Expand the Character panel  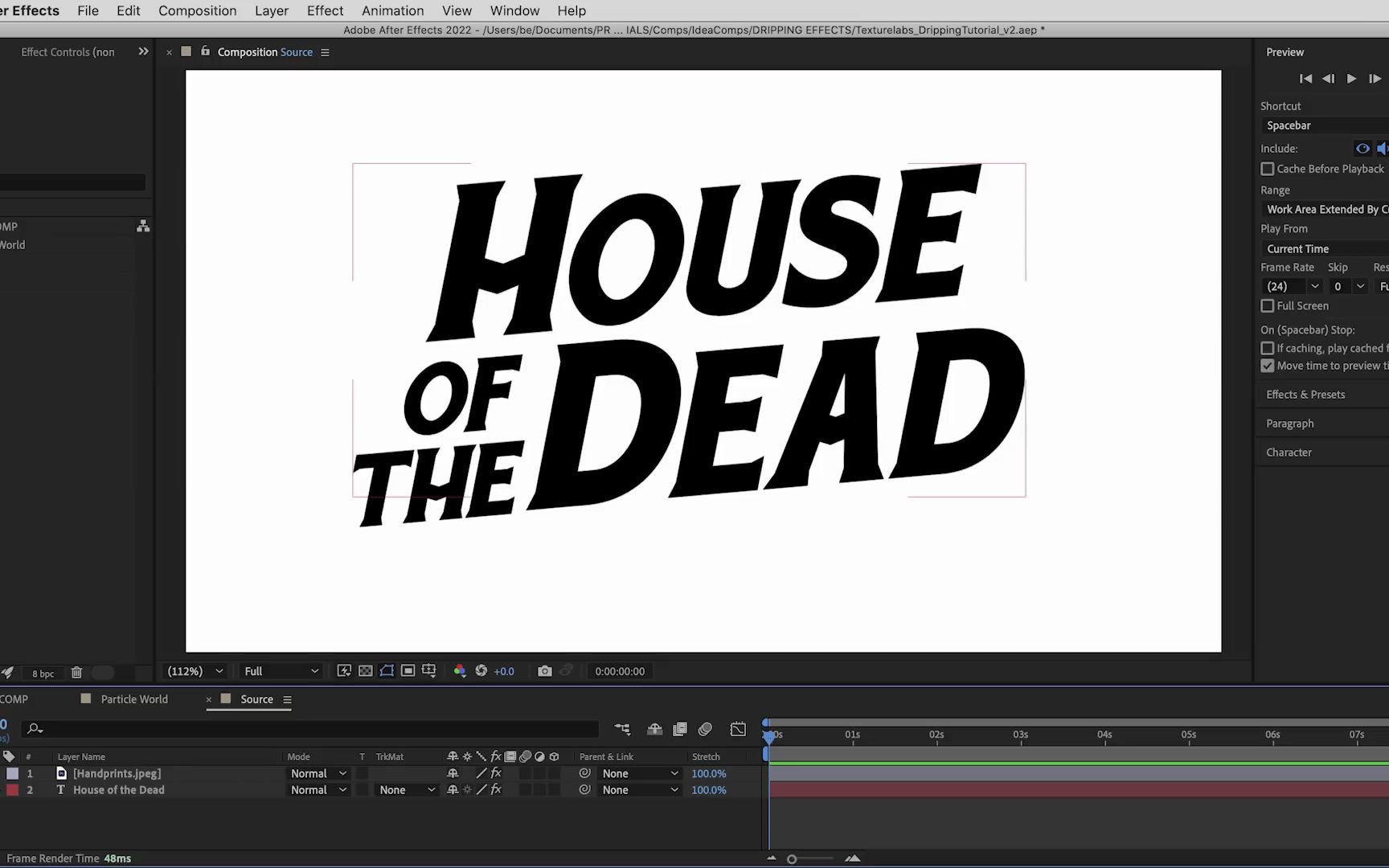tap(1289, 452)
